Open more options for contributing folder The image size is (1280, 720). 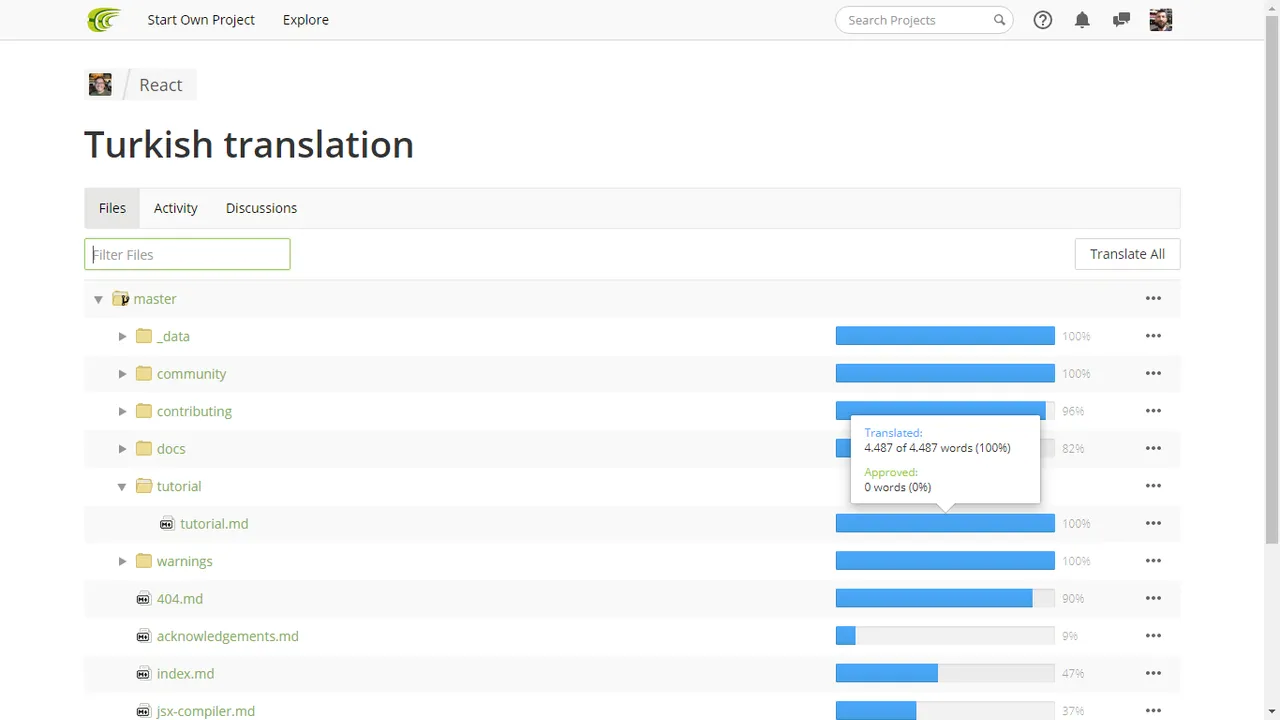(x=1153, y=411)
